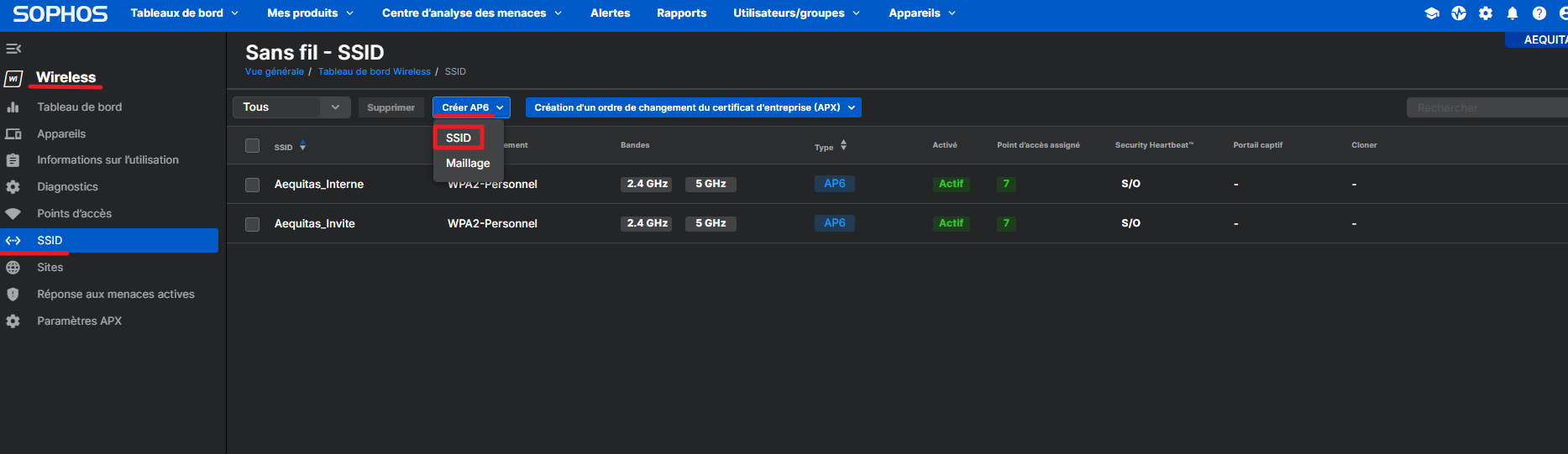
Task: Click the Cloner column header
Action: coord(1364,145)
